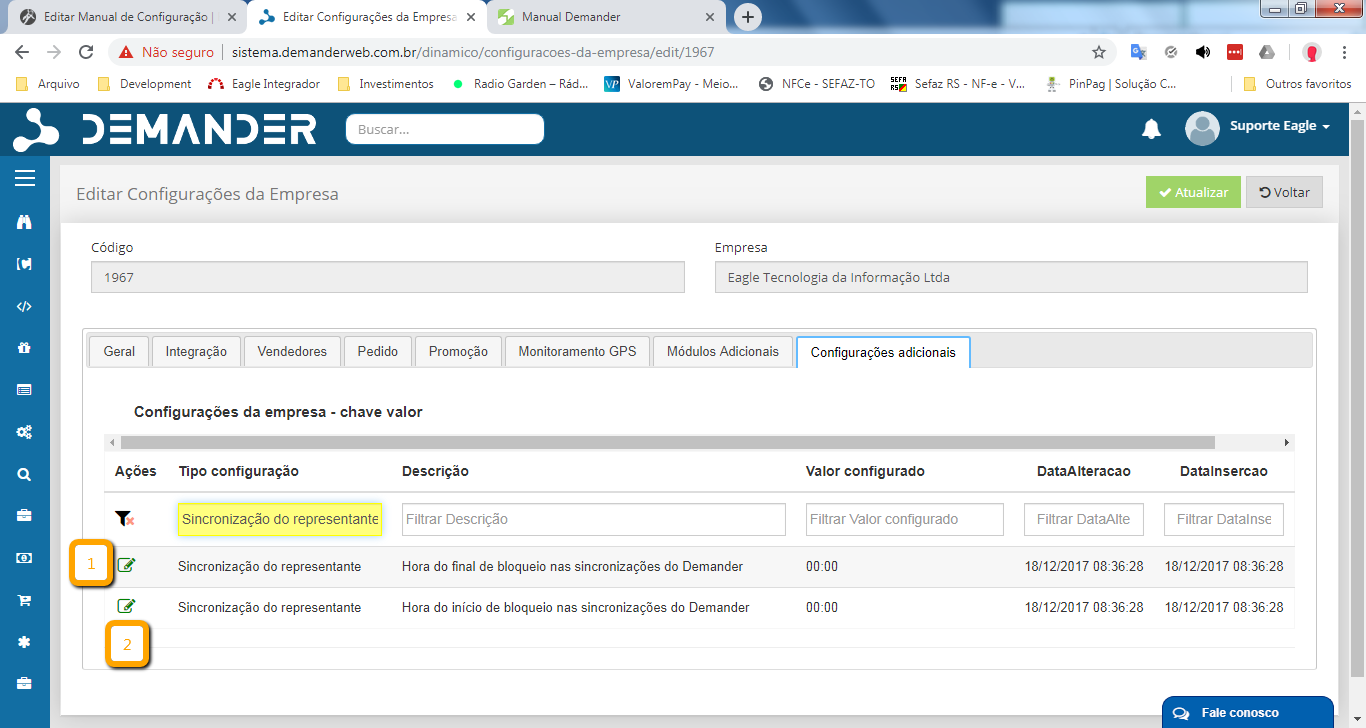Click the Voltar button

click(x=1284, y=192)
